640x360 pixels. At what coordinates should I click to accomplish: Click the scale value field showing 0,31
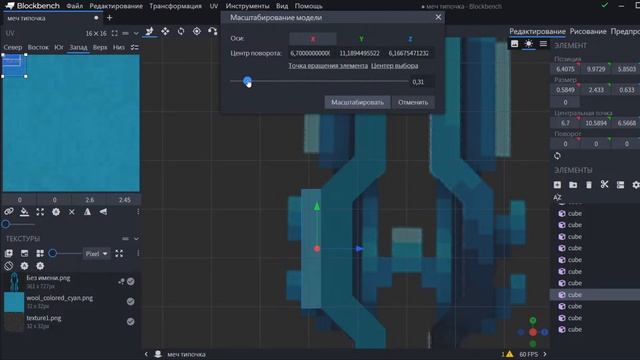point(421,82)
